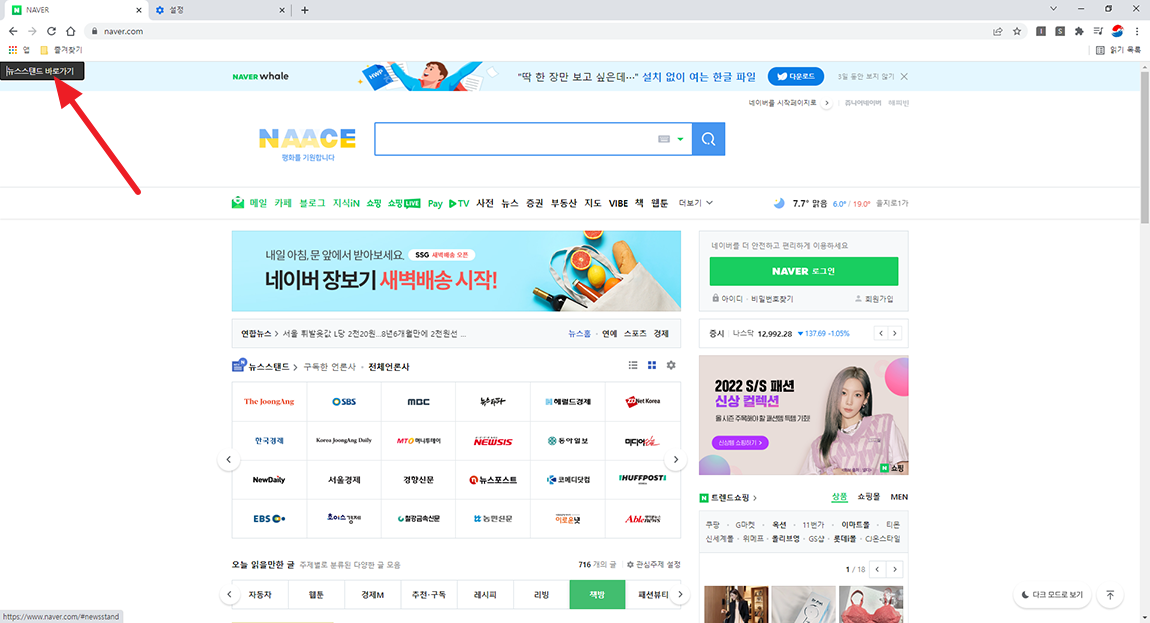Open the 카페 menu item

point(283,203)
